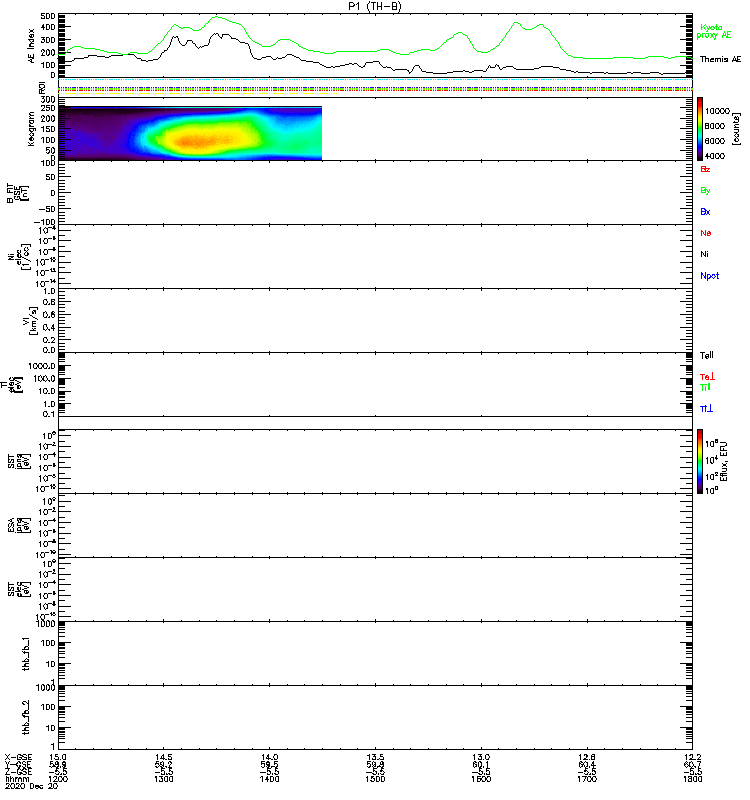This screenshot has width=750, height=800.
Task: Click the 'thb_fb_1' panel label
Action: coord(27,654)
